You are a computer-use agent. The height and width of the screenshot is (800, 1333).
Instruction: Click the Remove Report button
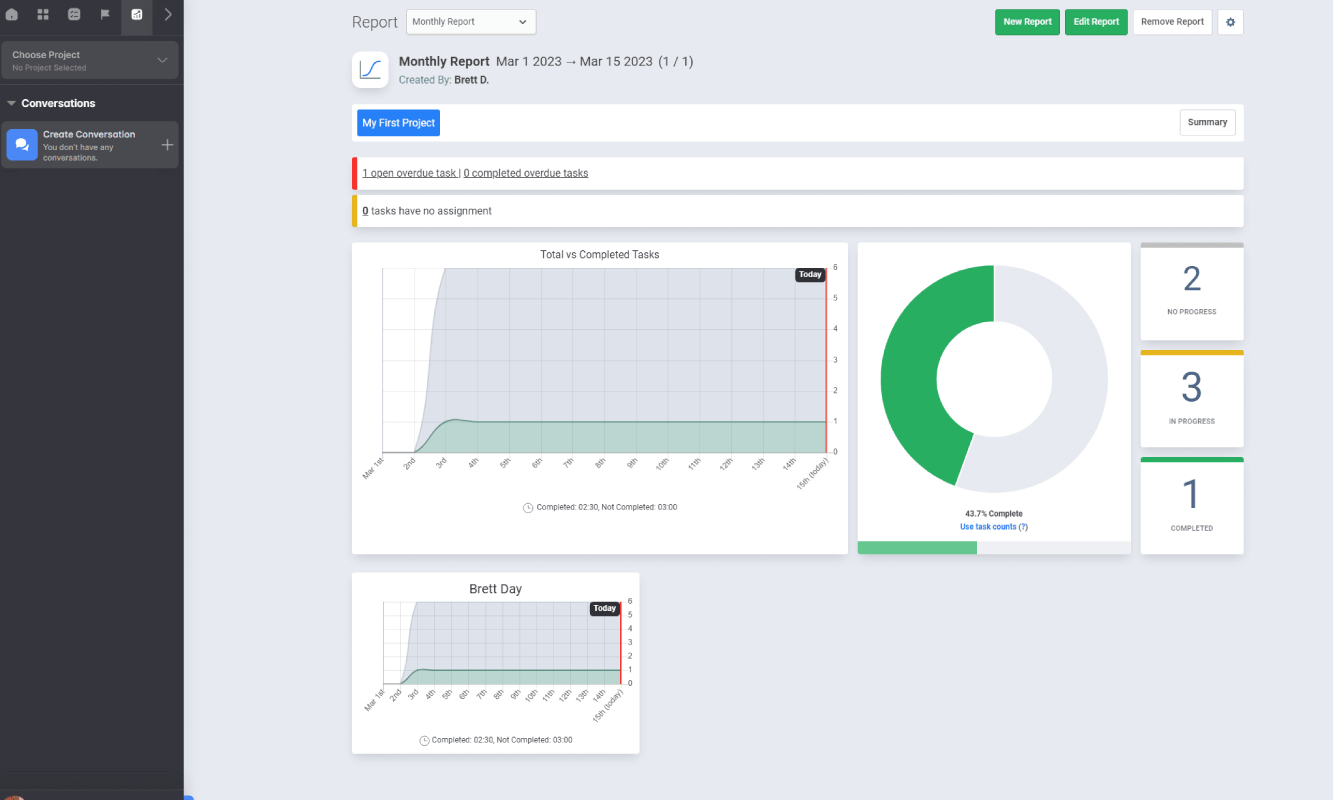click(x=1172, y=22)
